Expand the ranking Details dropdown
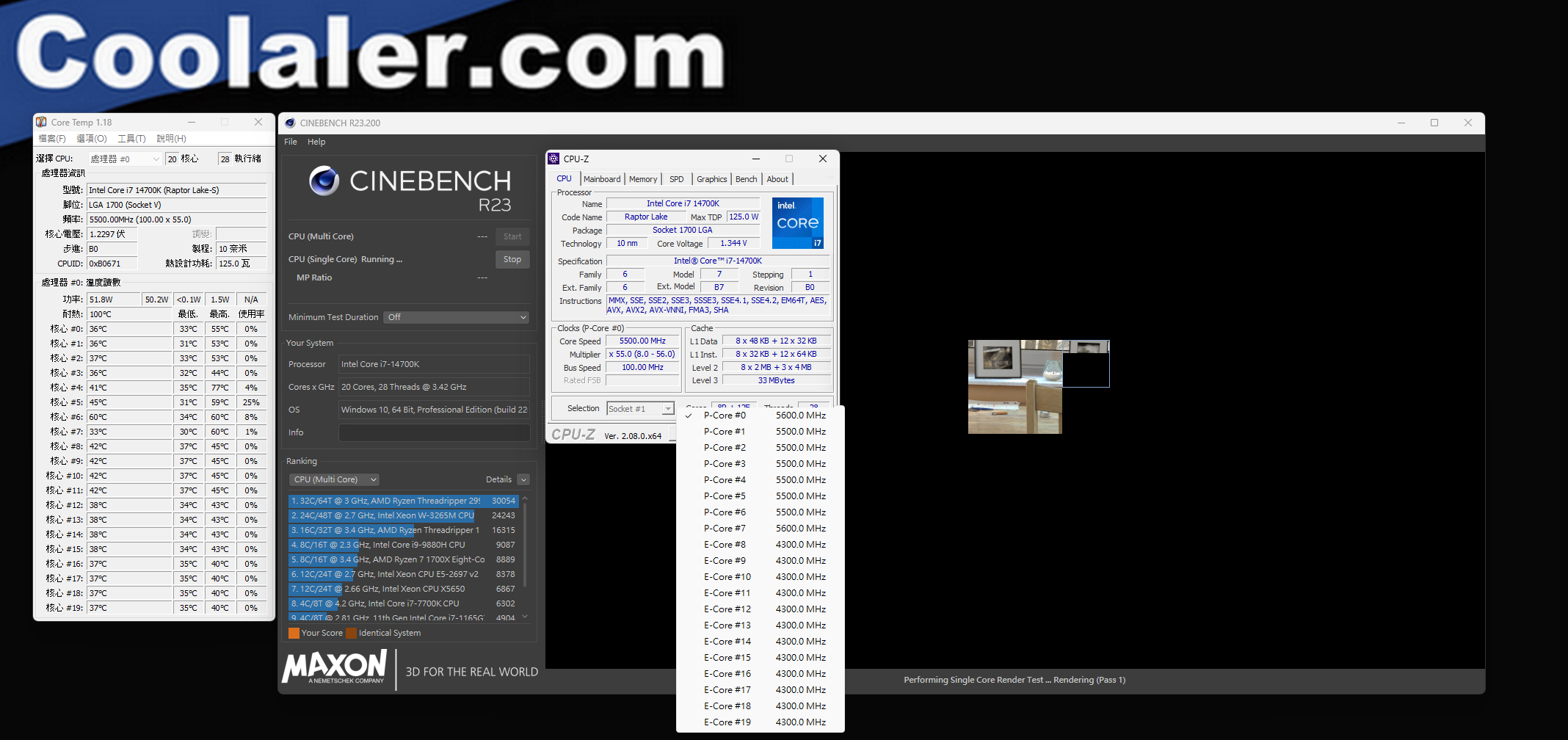The height and width of the screenshot is (740, 1568). (x=523, y=479)
